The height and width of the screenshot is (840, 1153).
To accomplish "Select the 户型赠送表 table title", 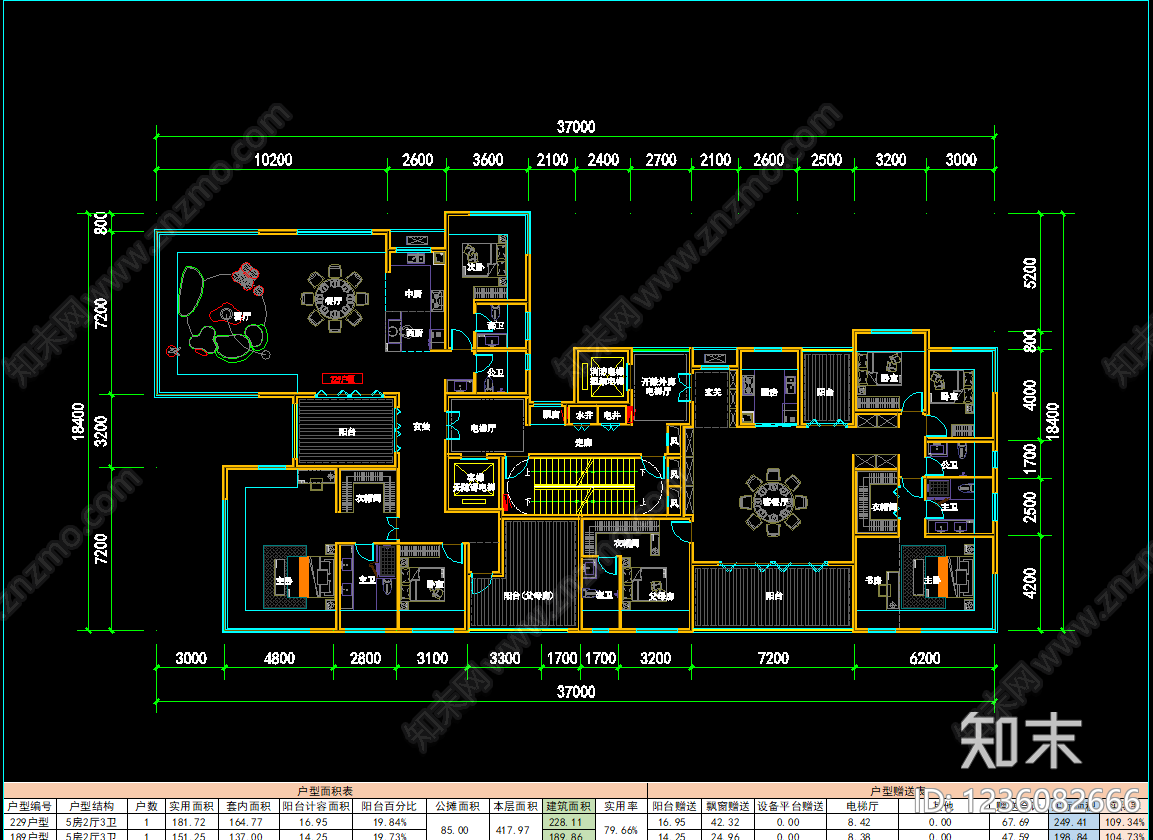I will pyautogui.click(x=898, y=791).
